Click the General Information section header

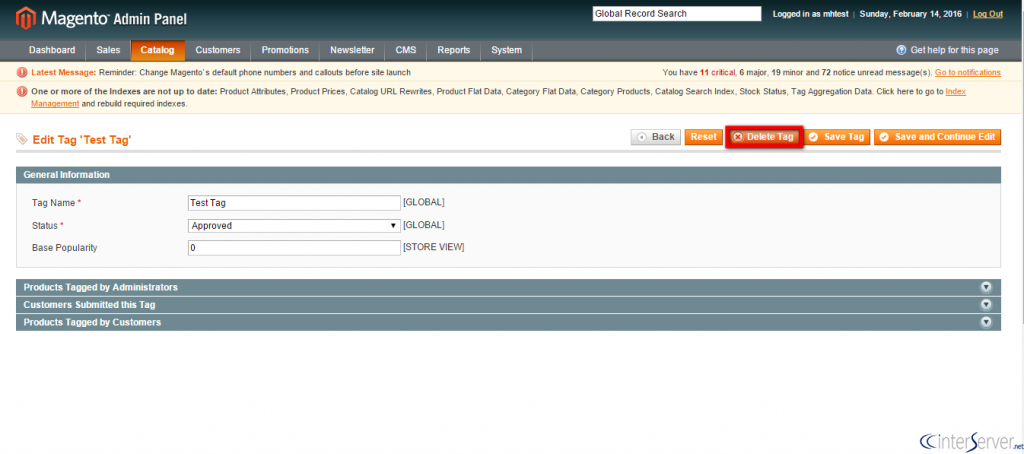[508, 175]
